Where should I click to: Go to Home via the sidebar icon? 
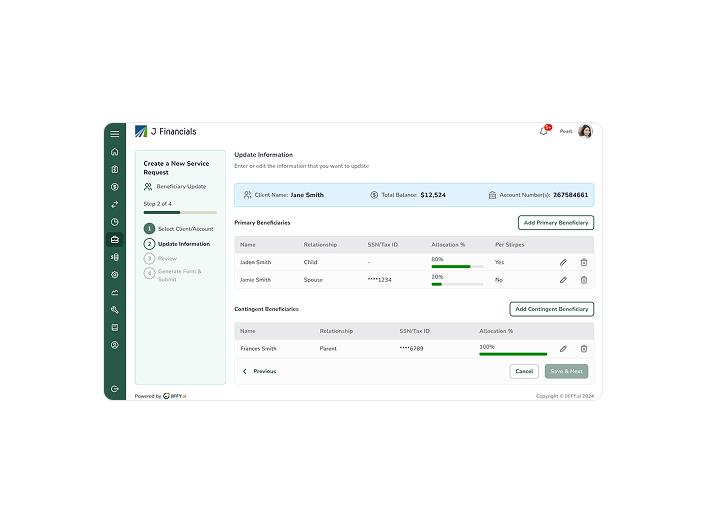point(115,152)
